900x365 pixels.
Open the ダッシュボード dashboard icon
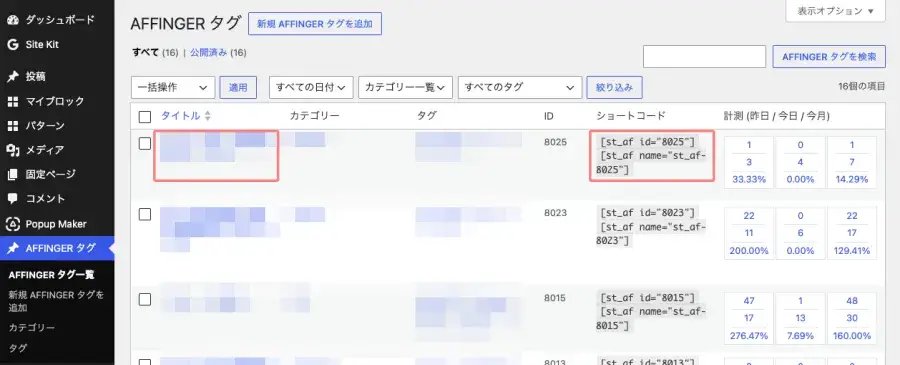click(13, 20)
